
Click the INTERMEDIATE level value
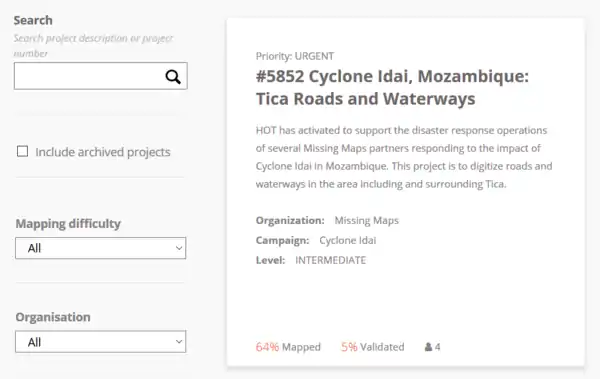331,260
